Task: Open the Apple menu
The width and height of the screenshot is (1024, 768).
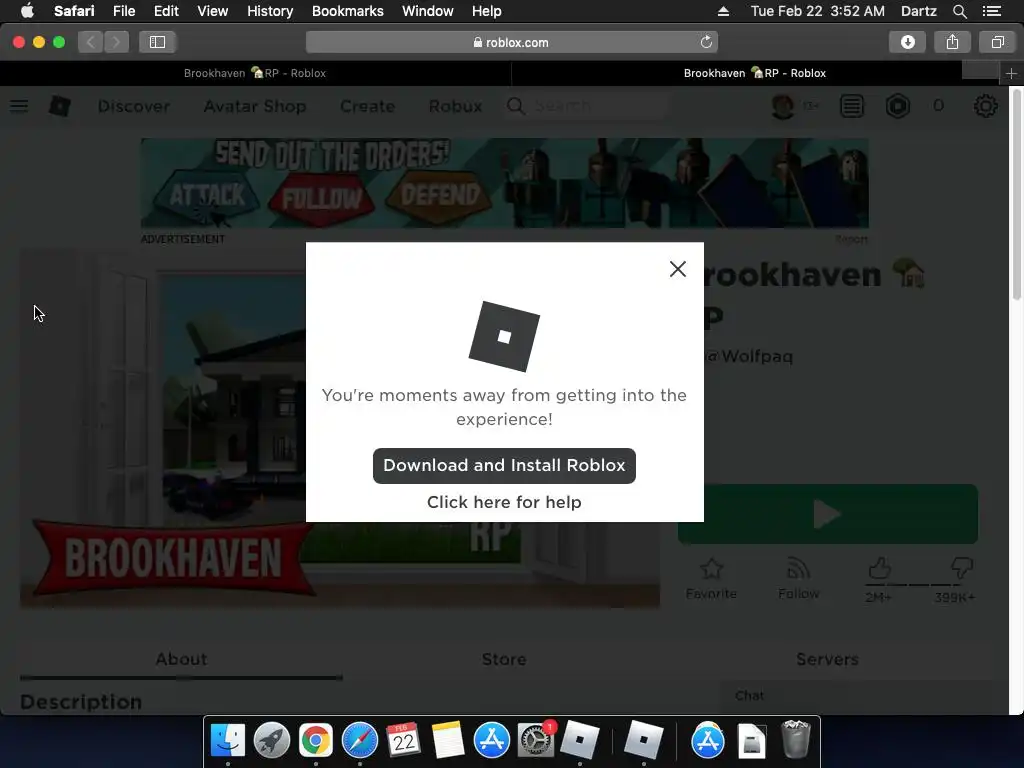Action: coord(27,11)
